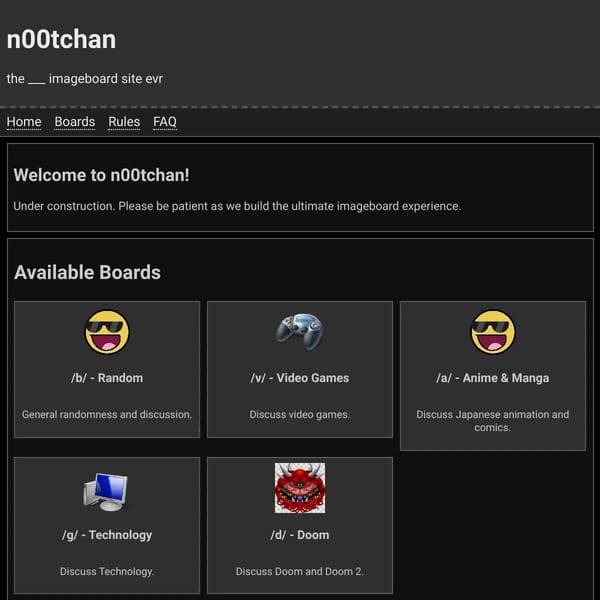Screen dimensions: 600x600
Task: Click the sunglasses smiley icon for /a/ Anime & Manga
Action: pyautogui.click(x=493, y=332)
